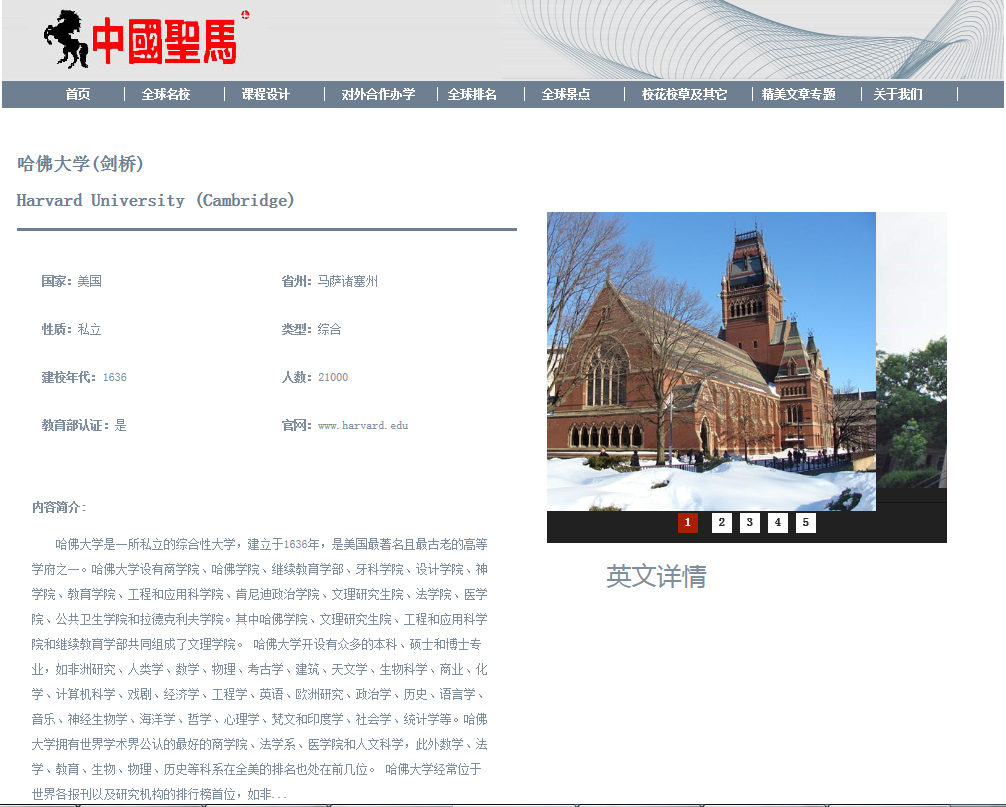Click the Harvard Memorial Hall snow photo
Screen dimensions: 1006x807
pyautogui.click(x=711, y=361)
